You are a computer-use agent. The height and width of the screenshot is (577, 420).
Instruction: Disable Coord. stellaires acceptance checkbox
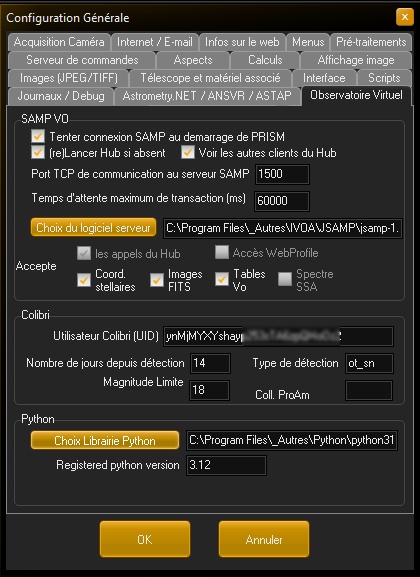point(84,280)
